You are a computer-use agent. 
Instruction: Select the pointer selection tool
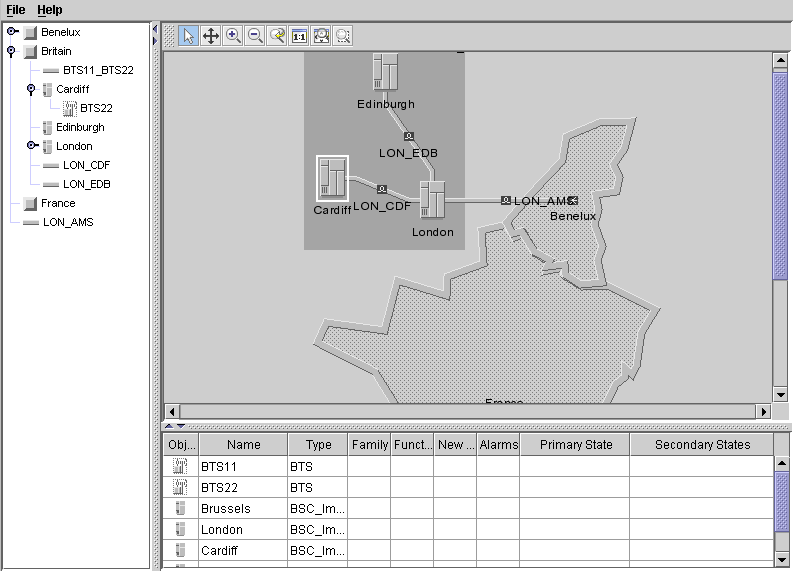tap(189, 36)
